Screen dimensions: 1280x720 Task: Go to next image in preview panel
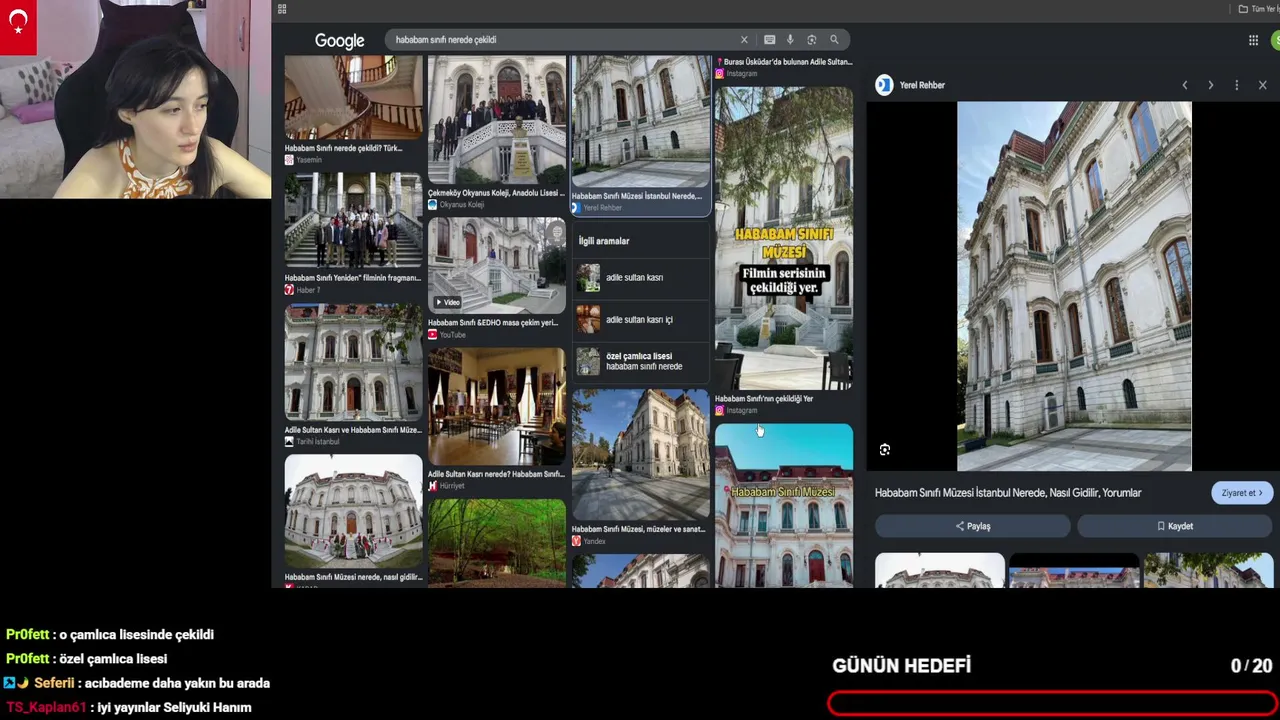1210,85
